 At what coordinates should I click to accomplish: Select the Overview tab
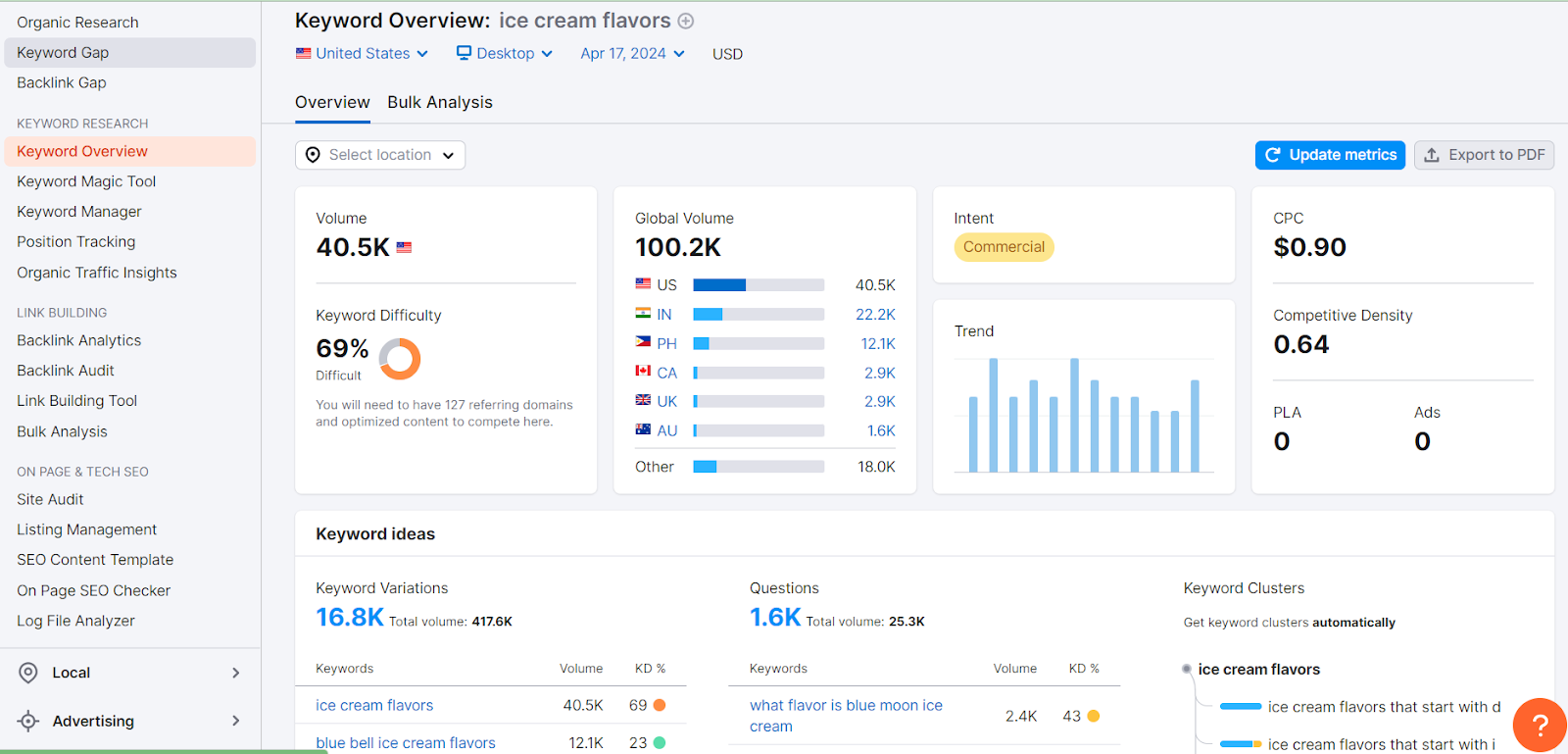point(332,102)
